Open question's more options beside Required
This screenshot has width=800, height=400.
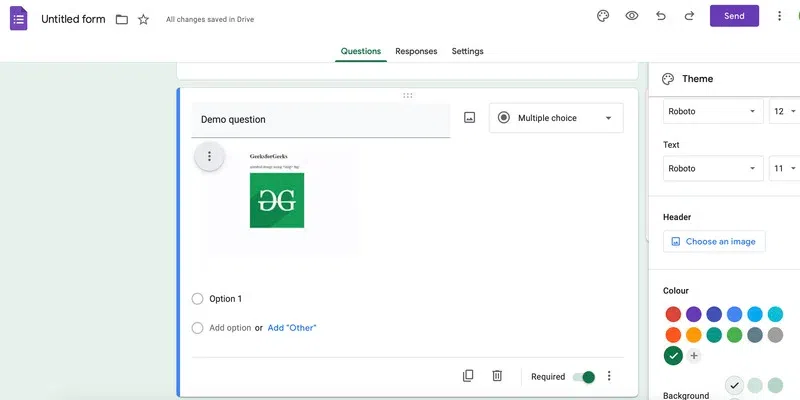(x=609, y=376)
